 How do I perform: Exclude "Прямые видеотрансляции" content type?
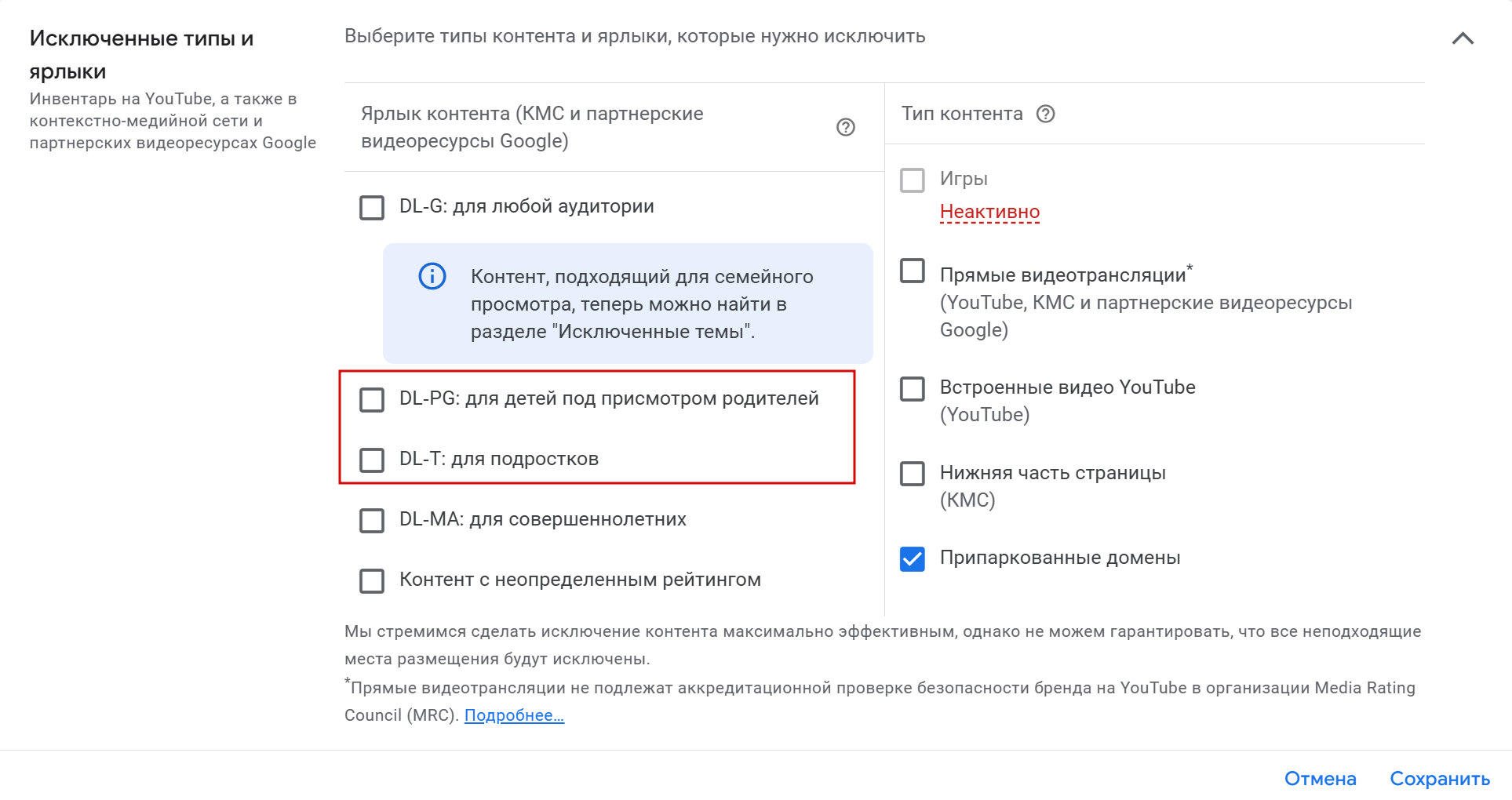[913, 271]
